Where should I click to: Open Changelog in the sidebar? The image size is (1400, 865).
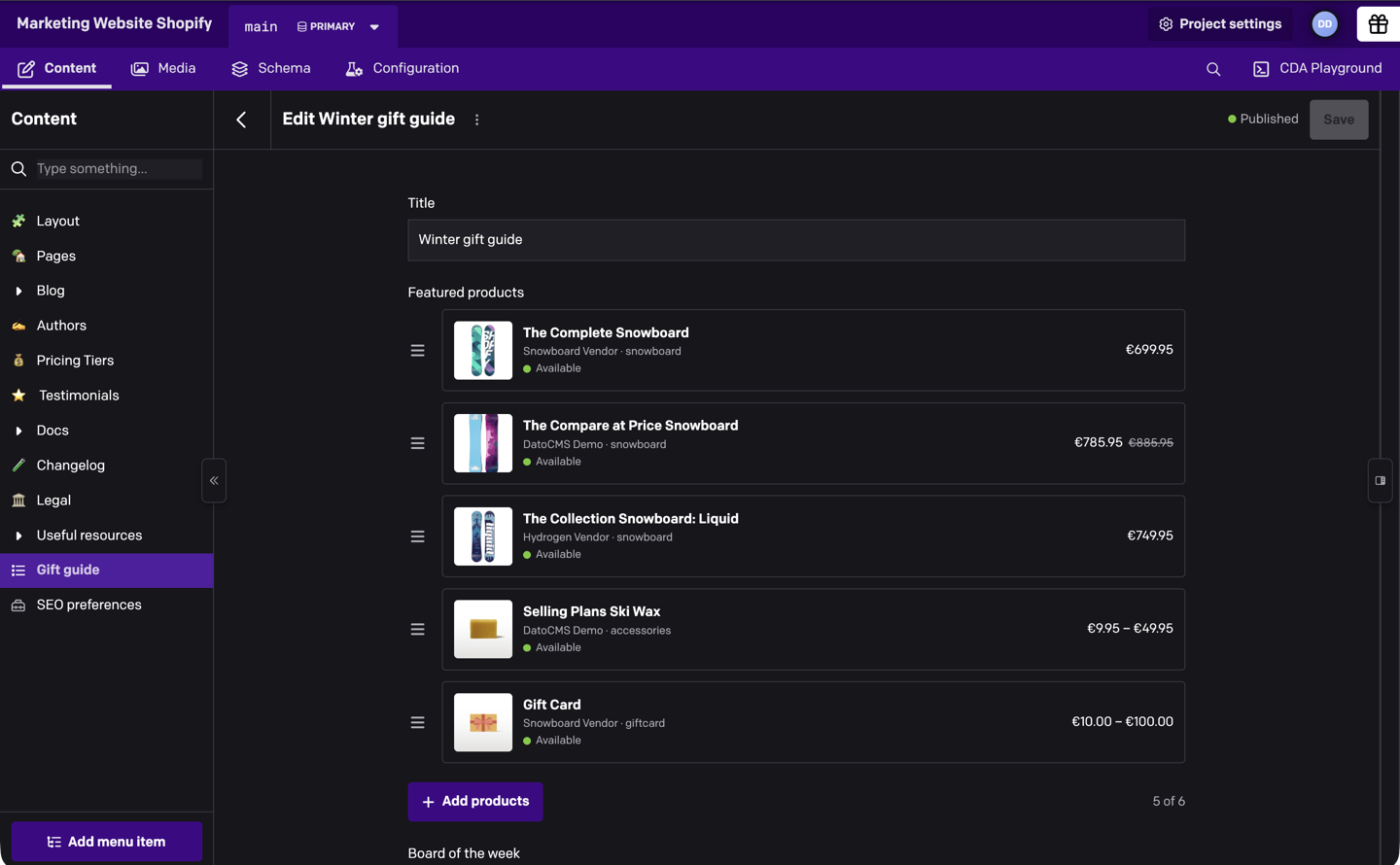(x=107, y=466)
